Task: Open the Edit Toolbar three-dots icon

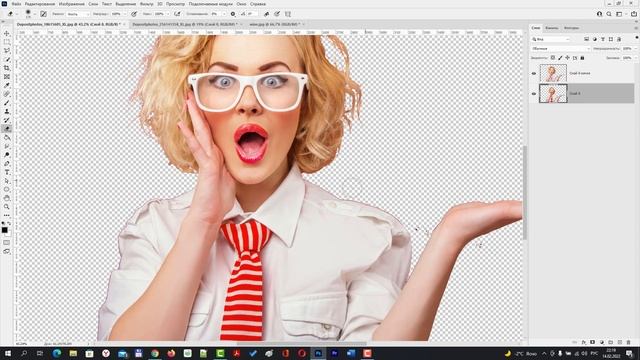Action: [x=7, y=215]
